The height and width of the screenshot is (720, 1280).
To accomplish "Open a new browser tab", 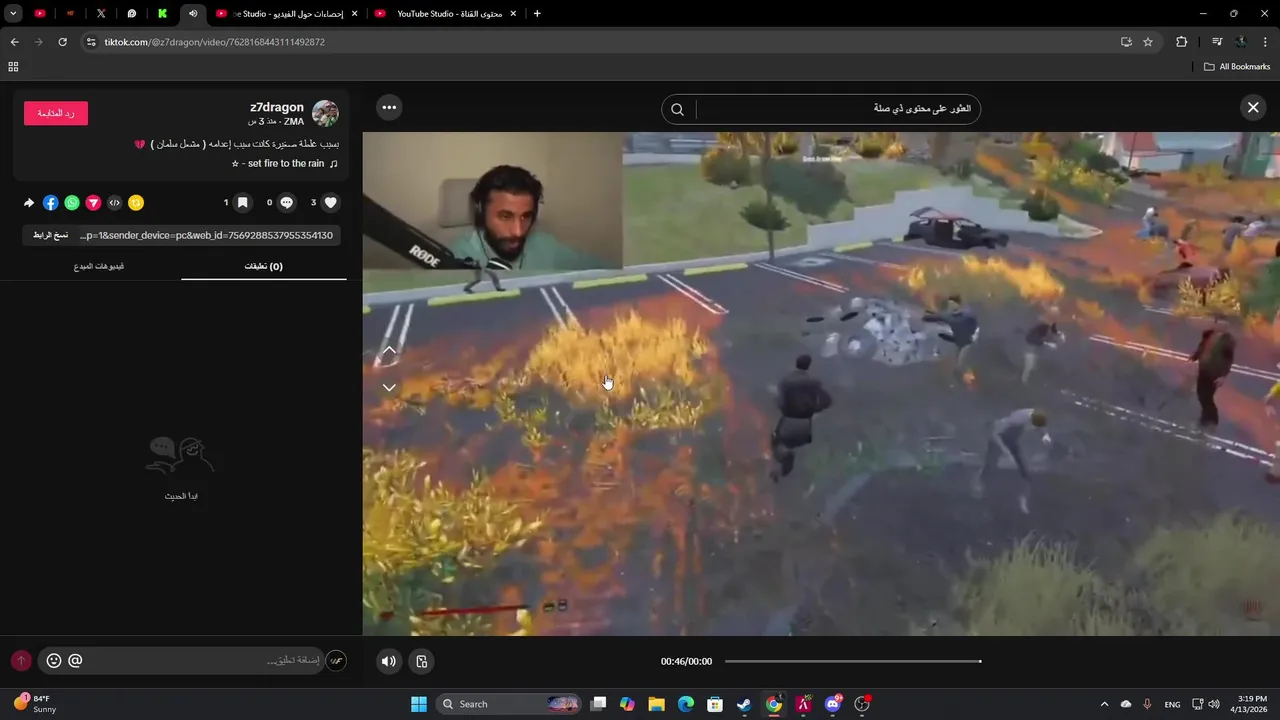I will (x=537, y=13).
